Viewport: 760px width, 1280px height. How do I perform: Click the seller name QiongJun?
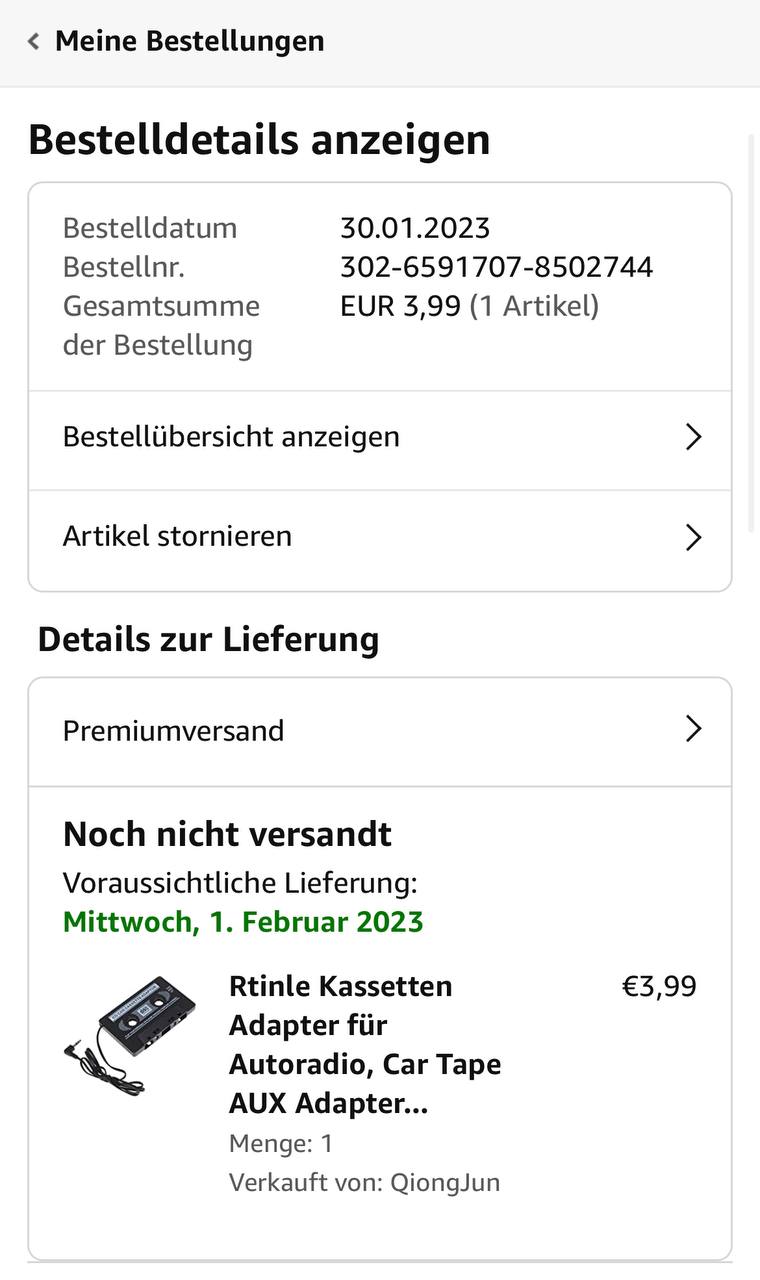[x=444, y=1183]
